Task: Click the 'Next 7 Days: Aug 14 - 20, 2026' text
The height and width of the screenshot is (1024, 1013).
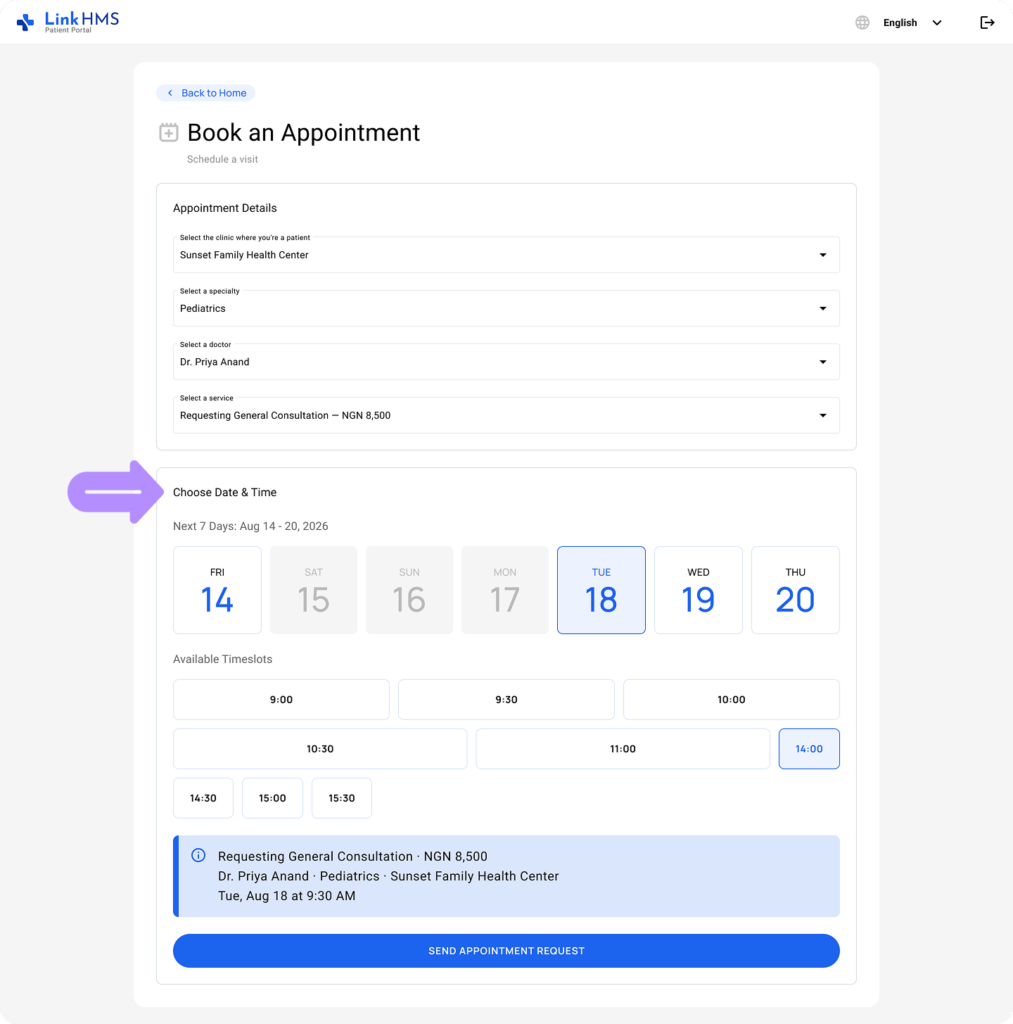Action: 251,526
